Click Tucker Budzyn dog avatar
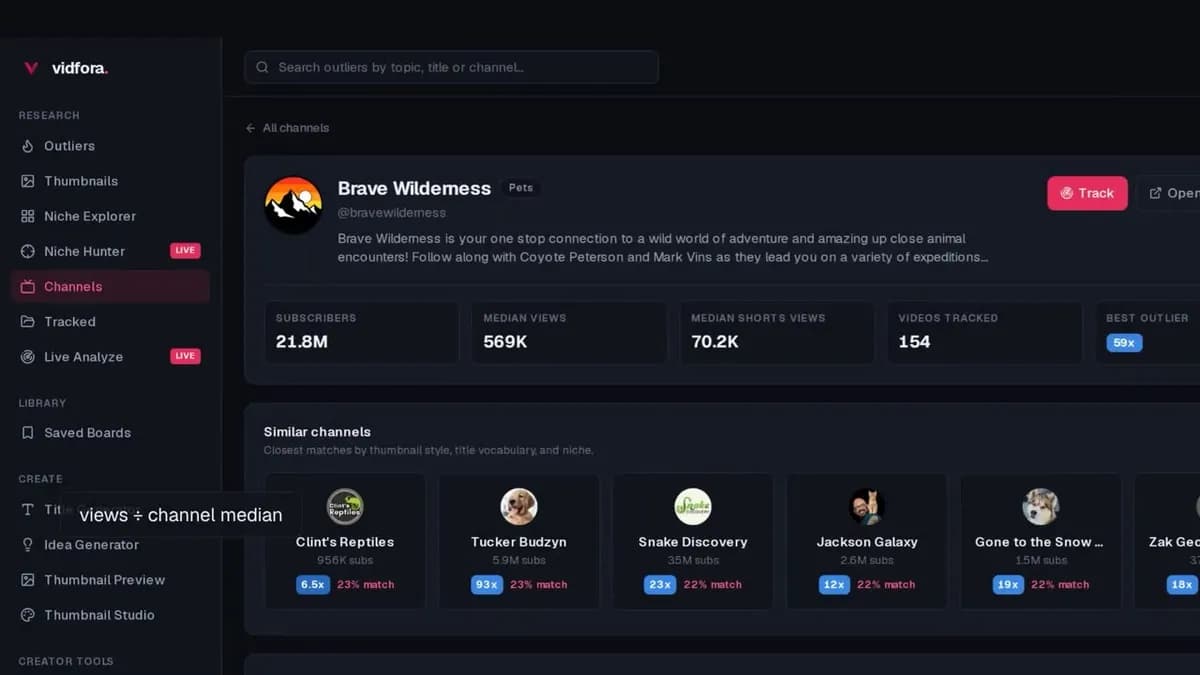The height and width of the screenshot is (675, 1200). (519, 507)
